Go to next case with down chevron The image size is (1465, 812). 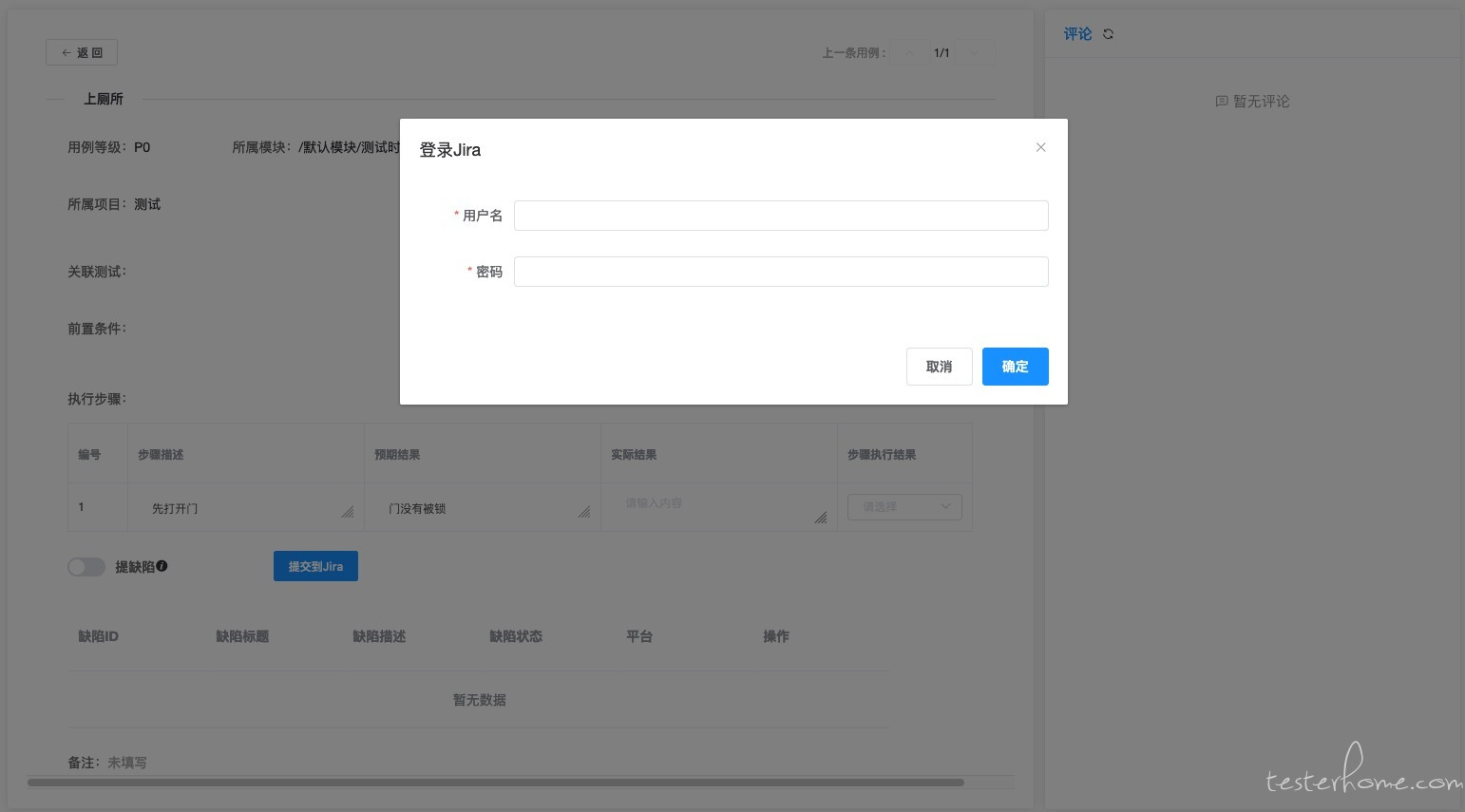[974, 52]
